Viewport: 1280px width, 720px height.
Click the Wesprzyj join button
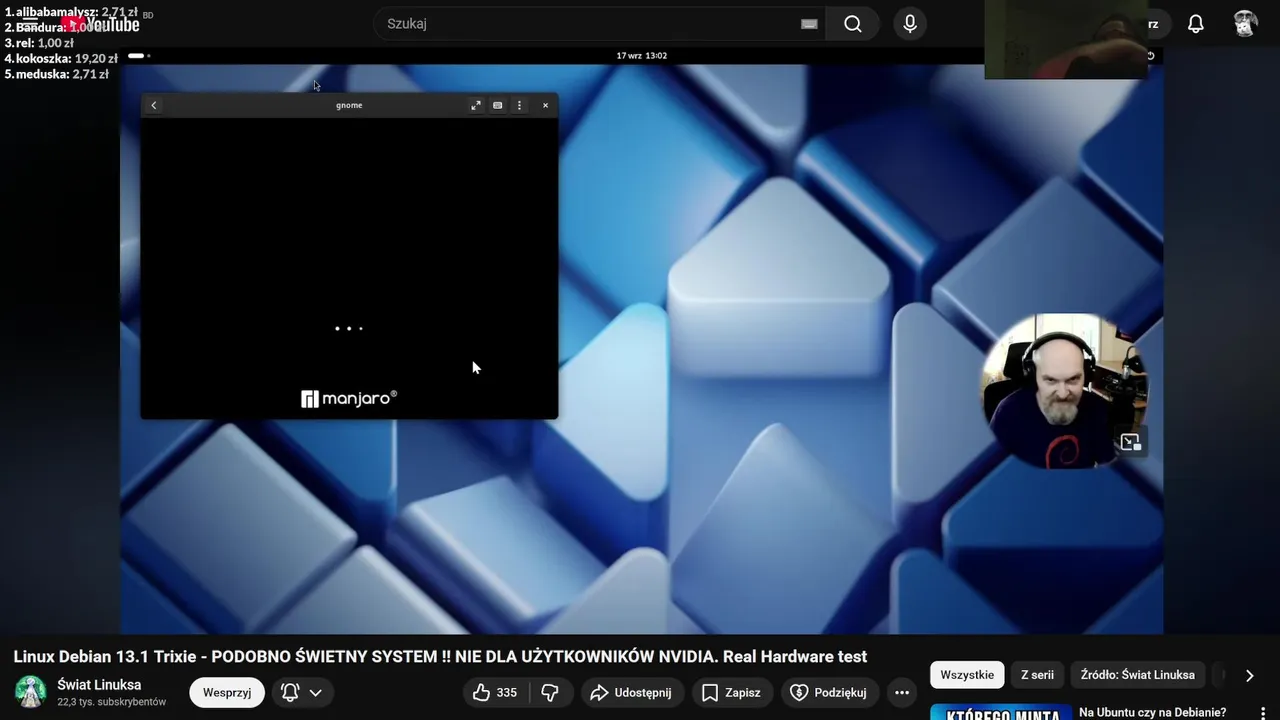227,692
